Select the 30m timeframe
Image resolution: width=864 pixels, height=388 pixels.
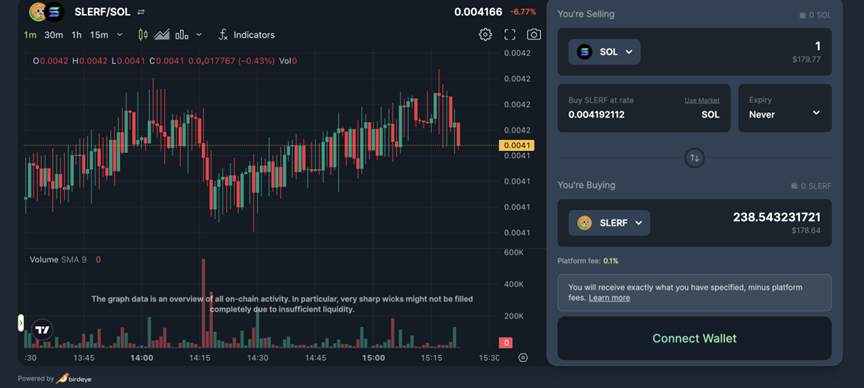(x=53, y=35)
